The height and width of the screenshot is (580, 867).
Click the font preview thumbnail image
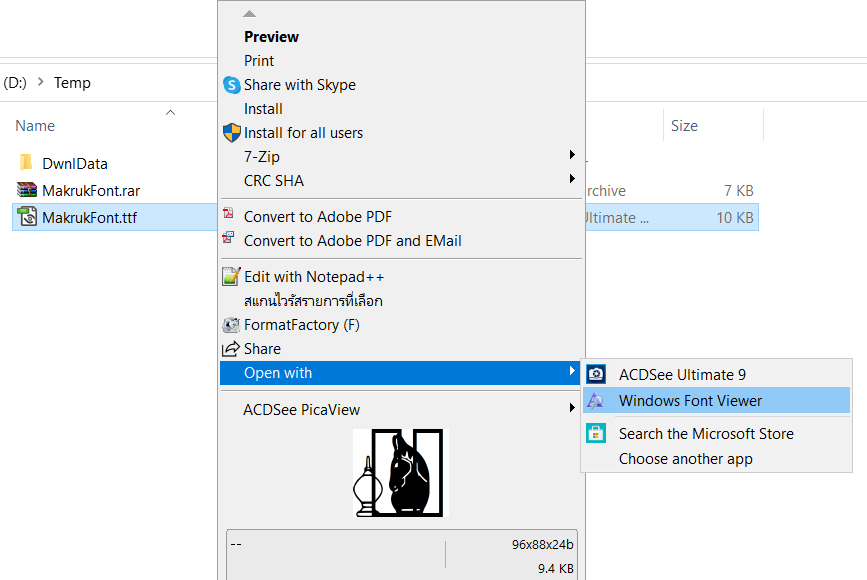[400, 472]
